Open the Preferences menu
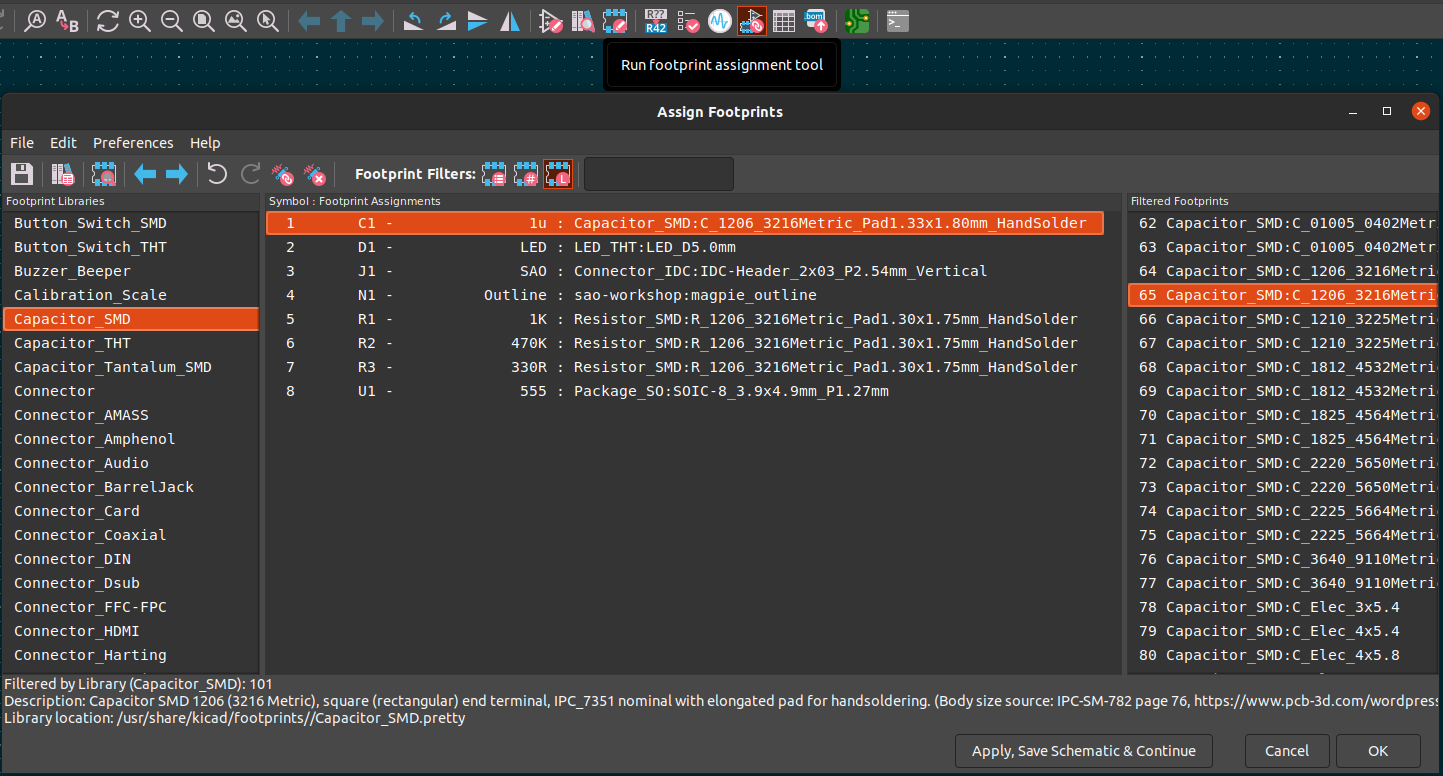Screen dimensions: 1443x776 coord(133,143)
